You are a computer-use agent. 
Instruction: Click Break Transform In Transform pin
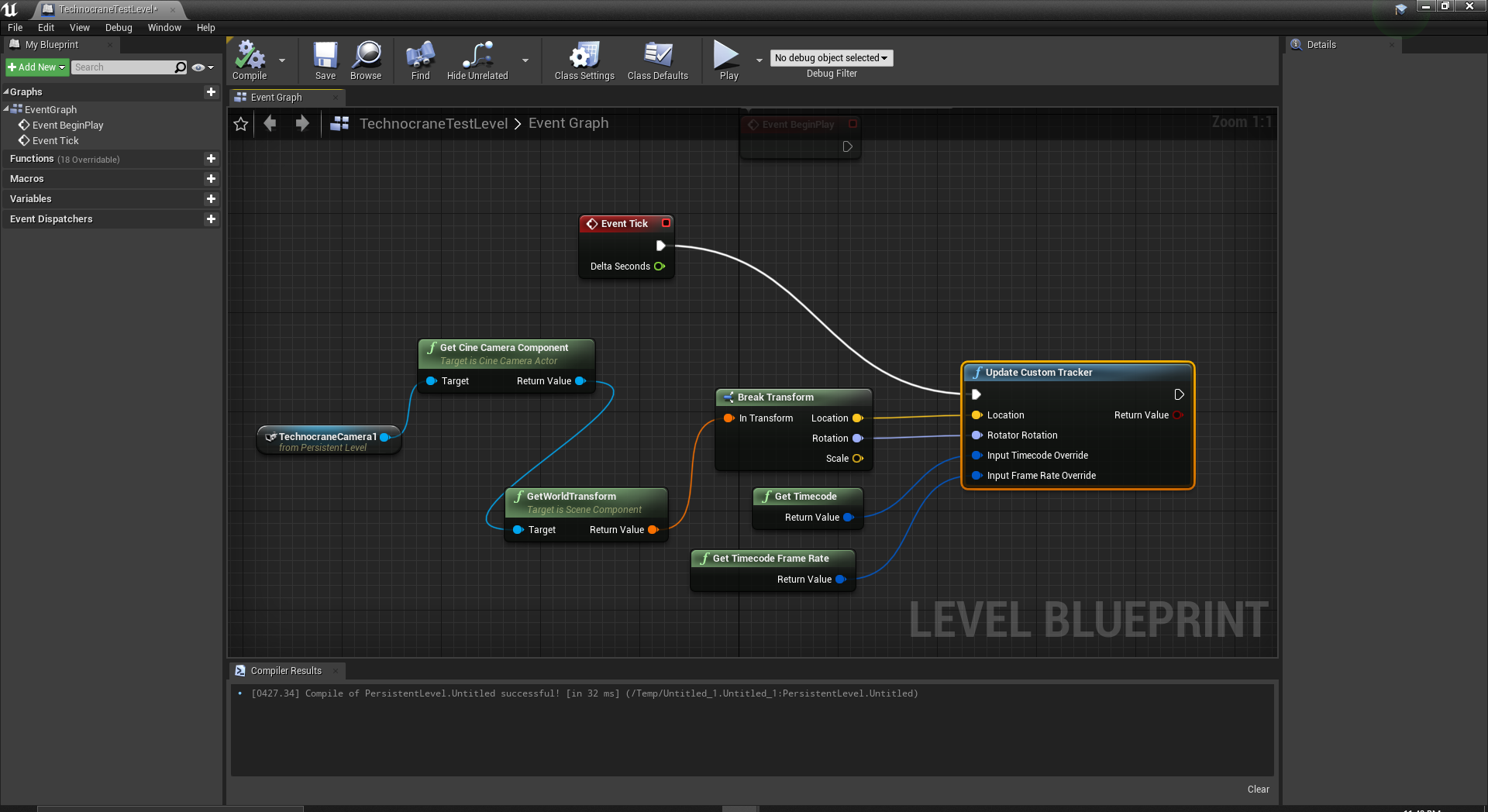[x=729, y=418]
